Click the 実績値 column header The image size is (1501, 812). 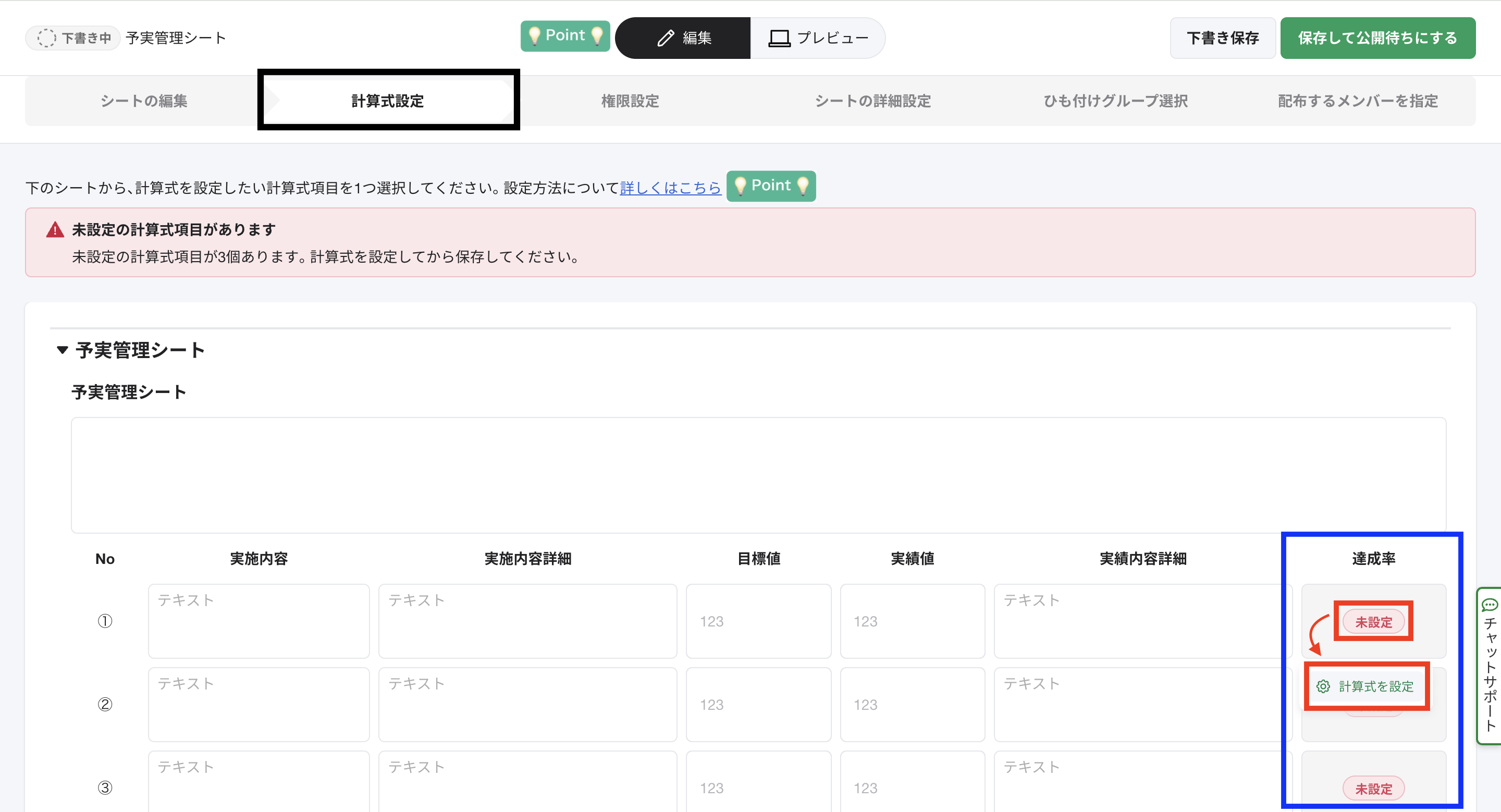[913, 558]
